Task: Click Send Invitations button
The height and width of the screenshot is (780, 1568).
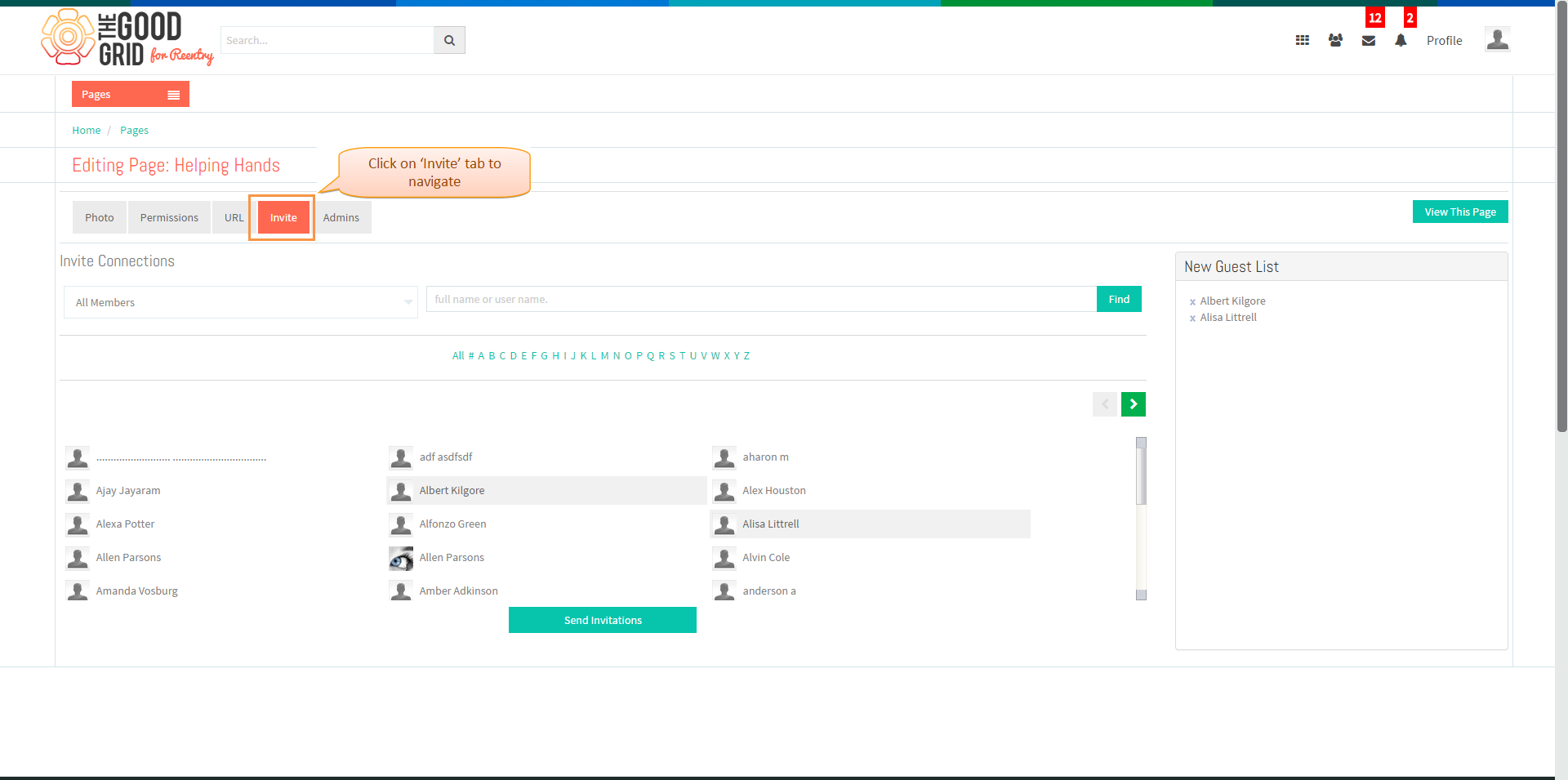Action: pyautogui.click(x=603, y=620)
